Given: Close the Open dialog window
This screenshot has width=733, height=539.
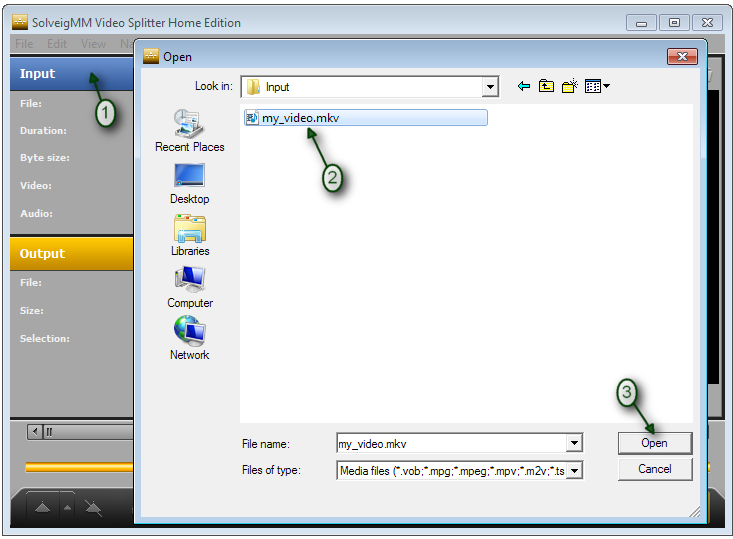Looking at the screenshot, I should point(682,57).
